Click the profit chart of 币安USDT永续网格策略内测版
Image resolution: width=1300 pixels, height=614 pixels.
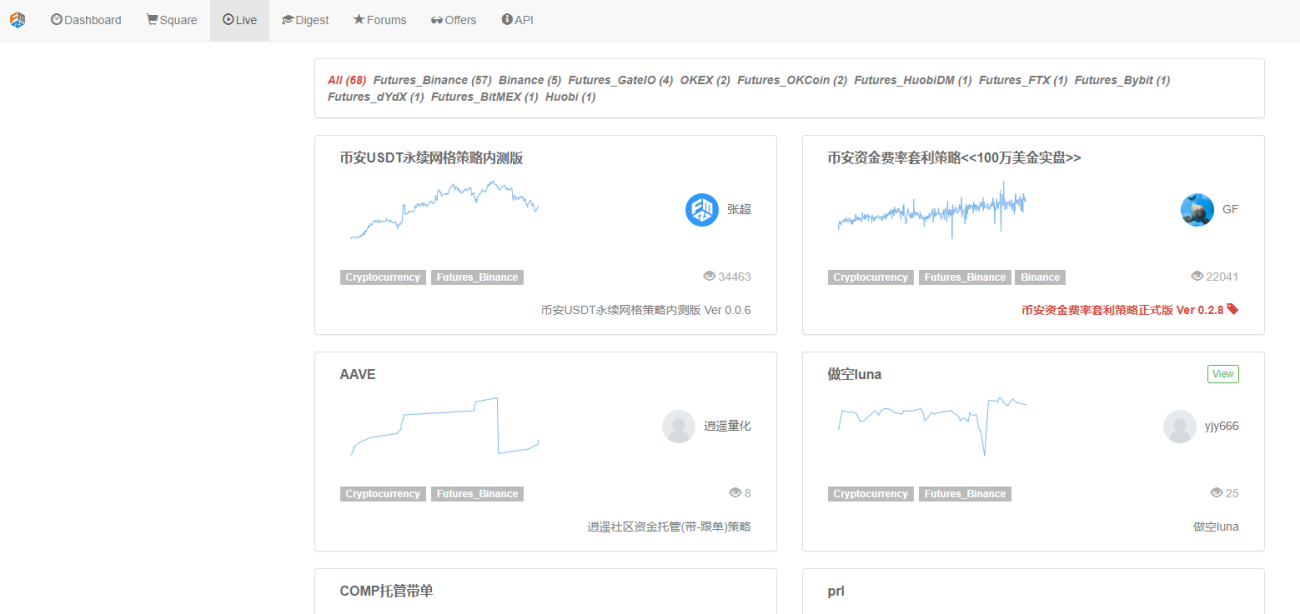click(x=444, y=210)
